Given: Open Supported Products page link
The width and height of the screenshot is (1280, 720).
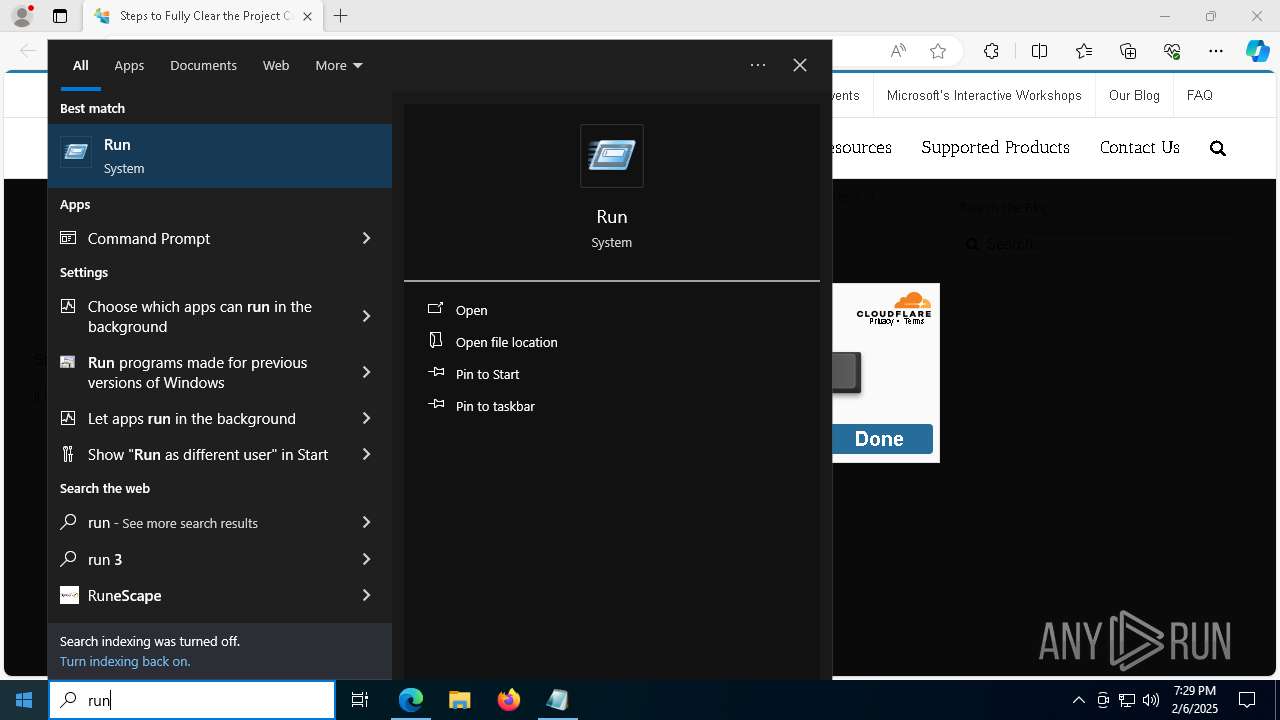Looking at the screenshot, I should coord(995,147).
